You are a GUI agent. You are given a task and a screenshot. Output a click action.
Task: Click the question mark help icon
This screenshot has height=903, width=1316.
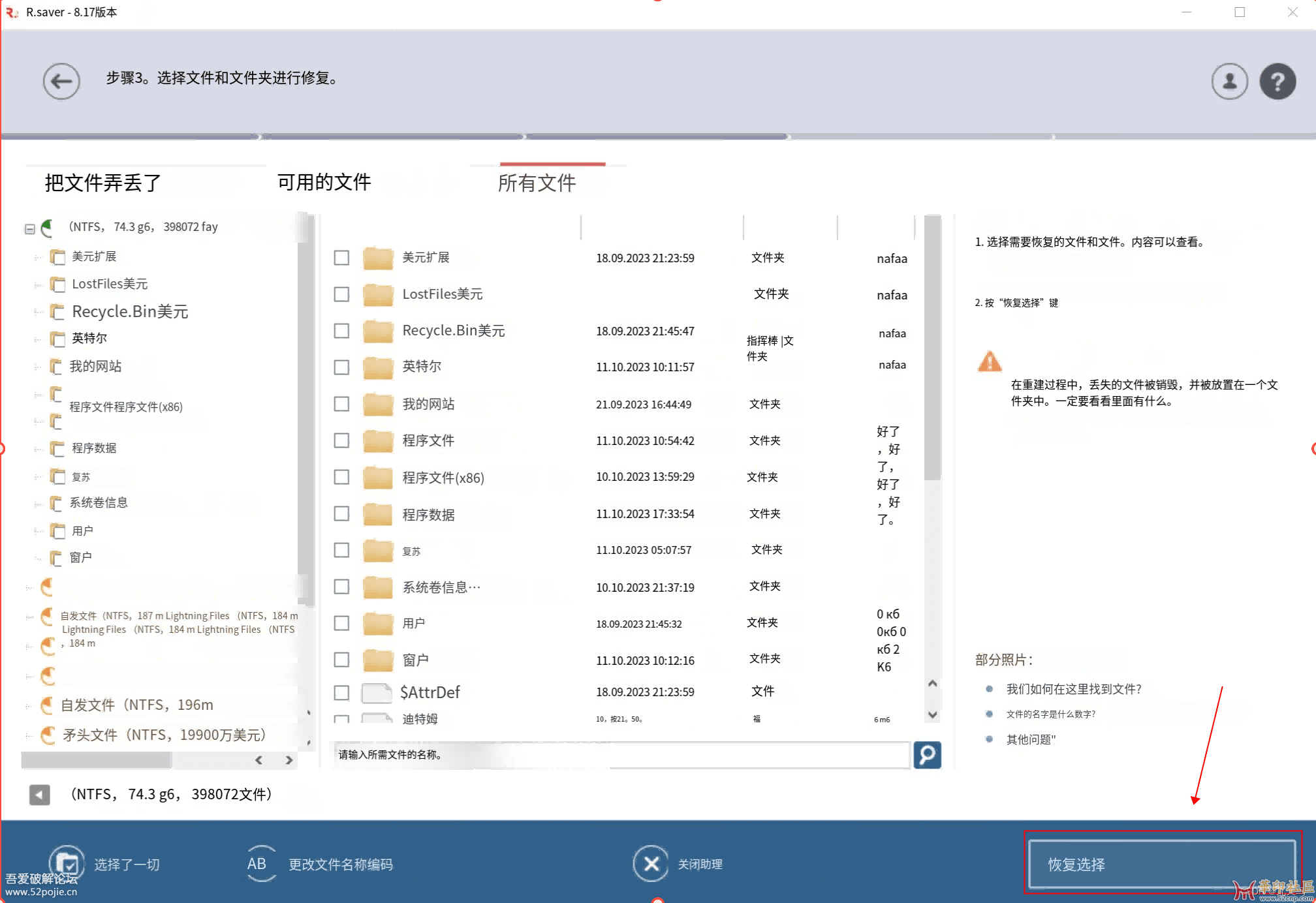1277,82
